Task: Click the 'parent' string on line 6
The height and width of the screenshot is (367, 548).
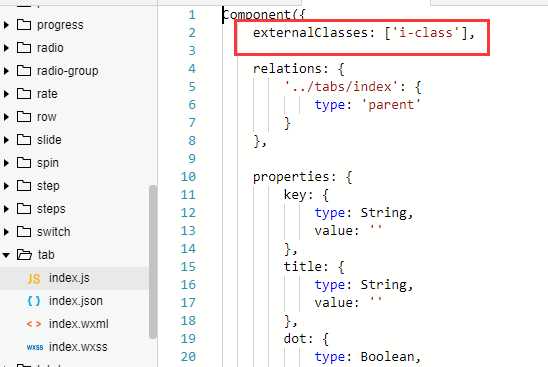Action: pyautogui.click(x=391, y=105)
